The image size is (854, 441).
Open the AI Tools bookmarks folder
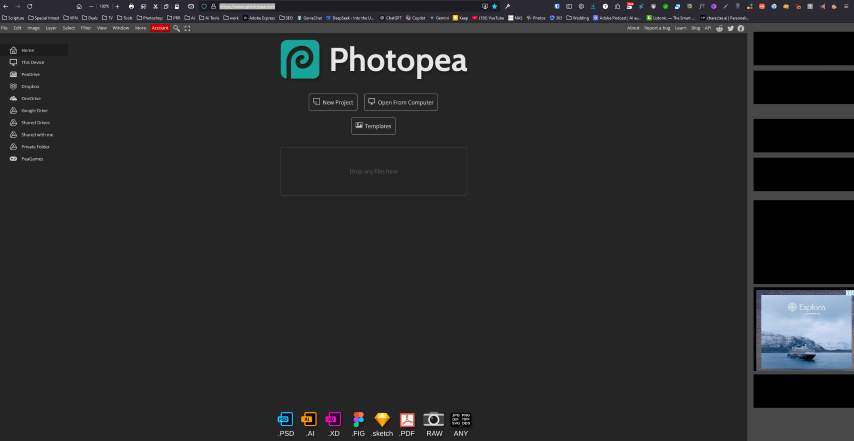tap(209, 18)
